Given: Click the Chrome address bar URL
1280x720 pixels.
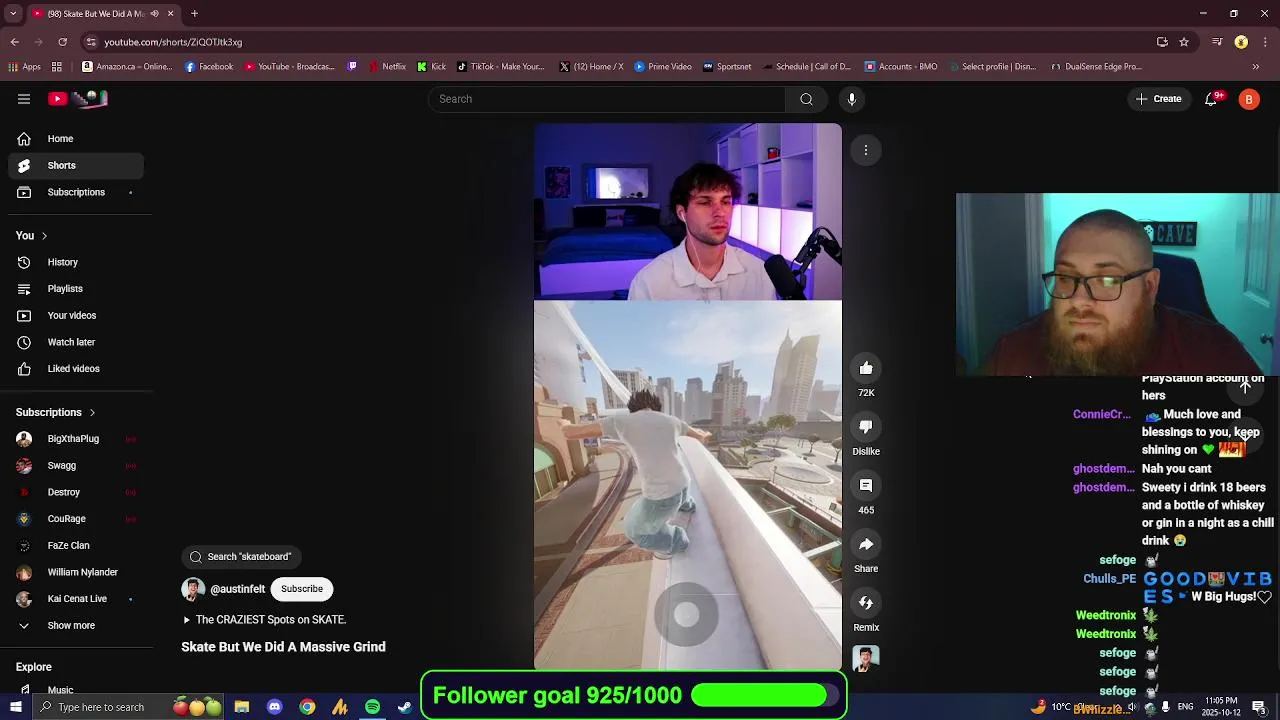Looking at the screenshot, I should [x=173, y=42].
